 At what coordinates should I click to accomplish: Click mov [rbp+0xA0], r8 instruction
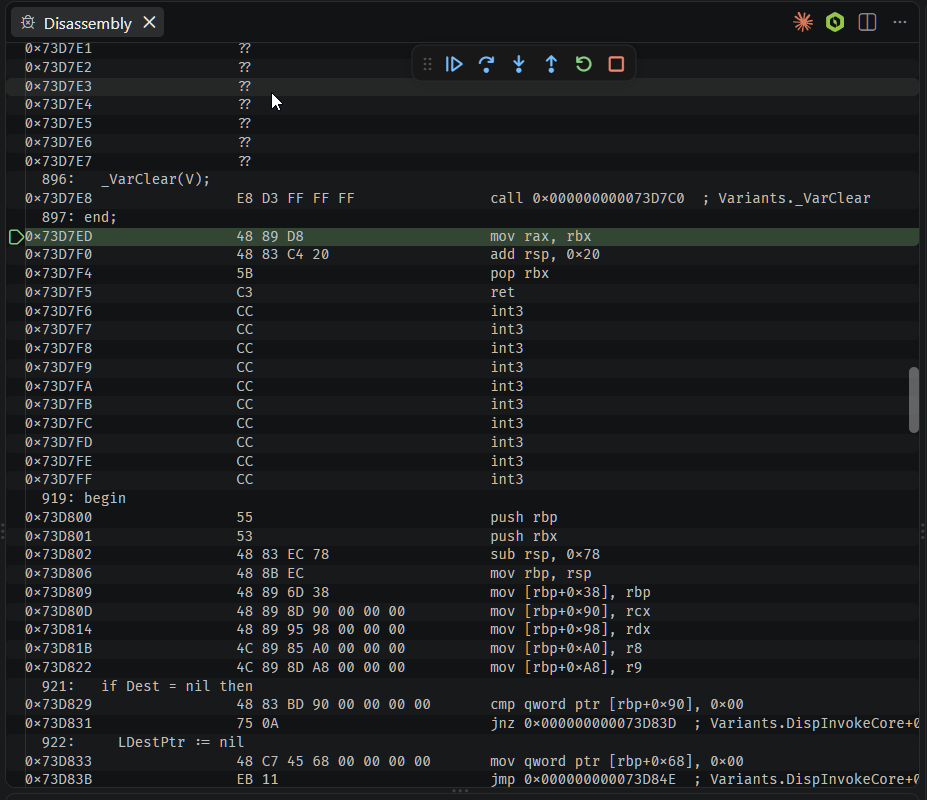566,649
